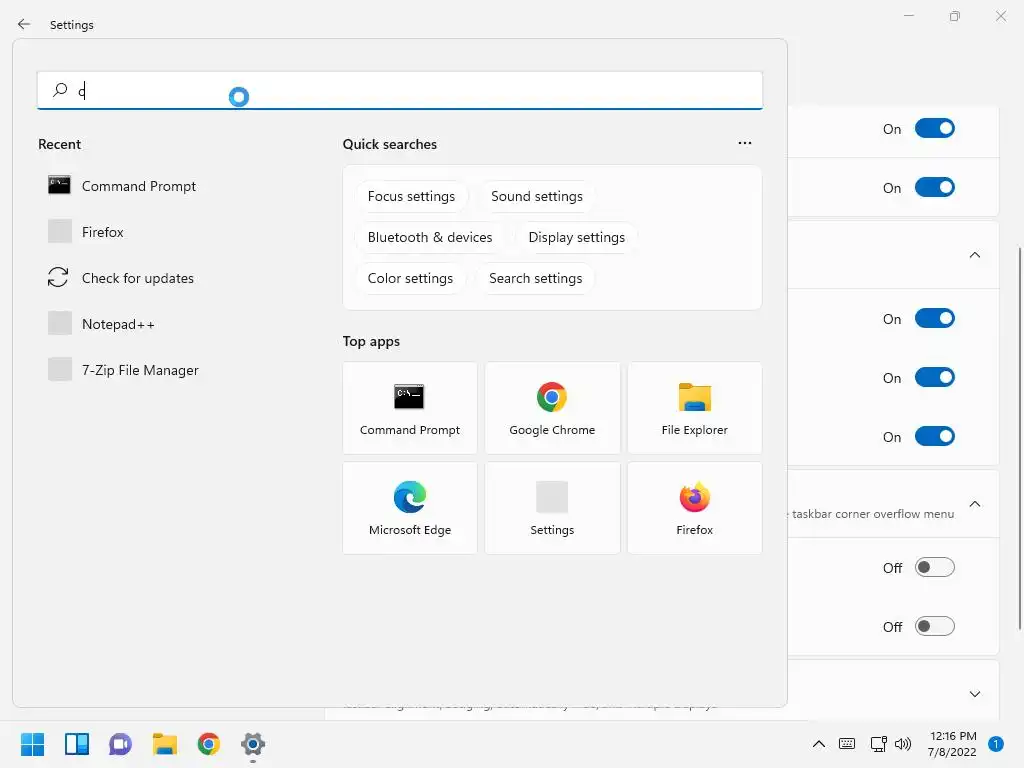Launch Microsoft Edge from Top apps
This screenshot has height=768, width=1024.
click(409, 508)
